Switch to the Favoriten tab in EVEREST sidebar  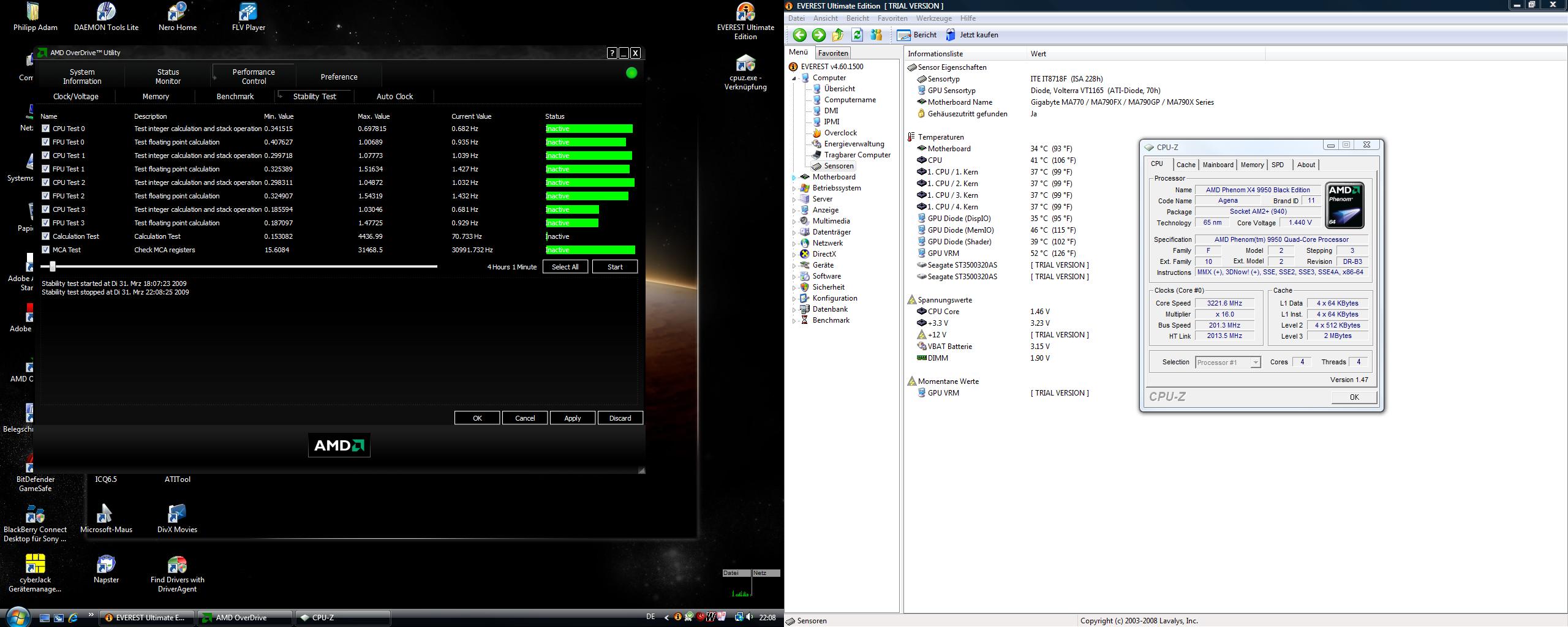(833, 53)
